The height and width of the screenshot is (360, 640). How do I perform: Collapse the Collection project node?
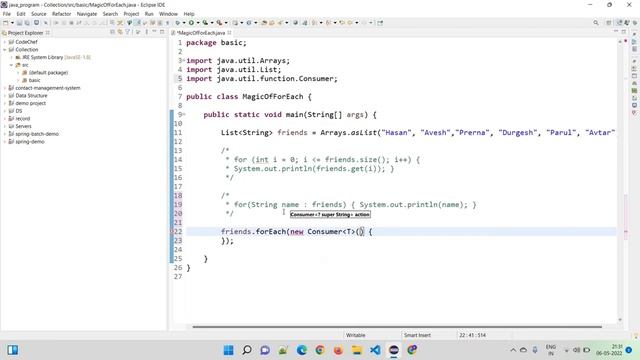click(x=4, y=49)
